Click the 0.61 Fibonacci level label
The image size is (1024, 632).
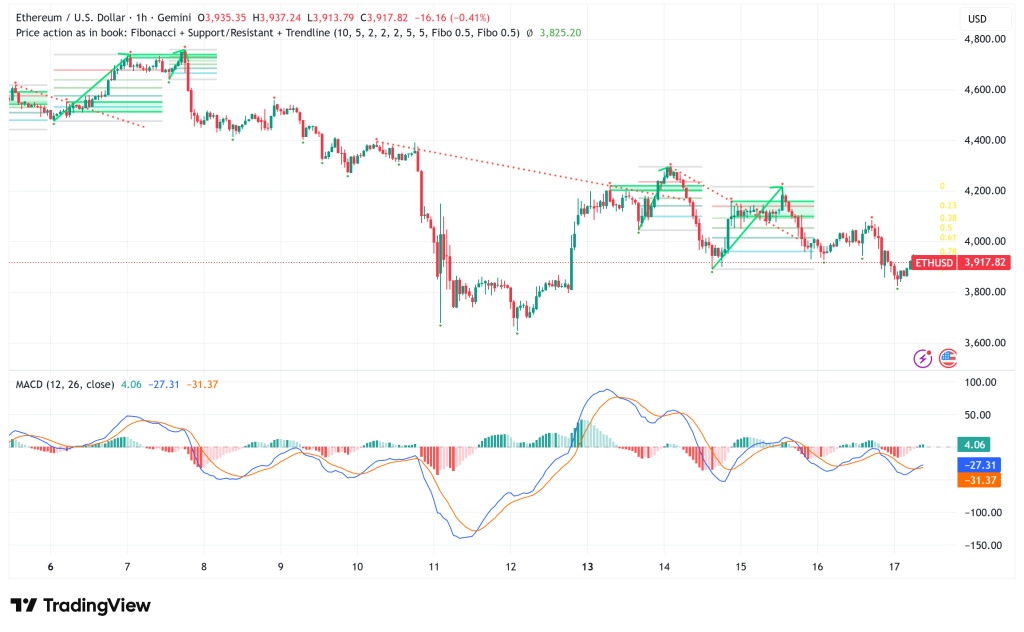[946, 238]
